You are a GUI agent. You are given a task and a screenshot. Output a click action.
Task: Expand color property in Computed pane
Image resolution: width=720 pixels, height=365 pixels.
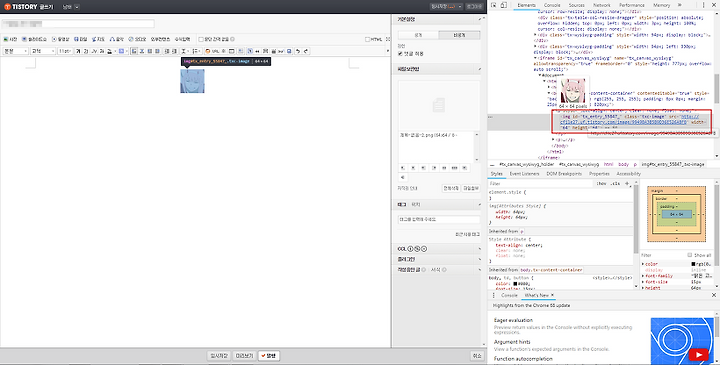pyautogui.click(x=643, y=264)
